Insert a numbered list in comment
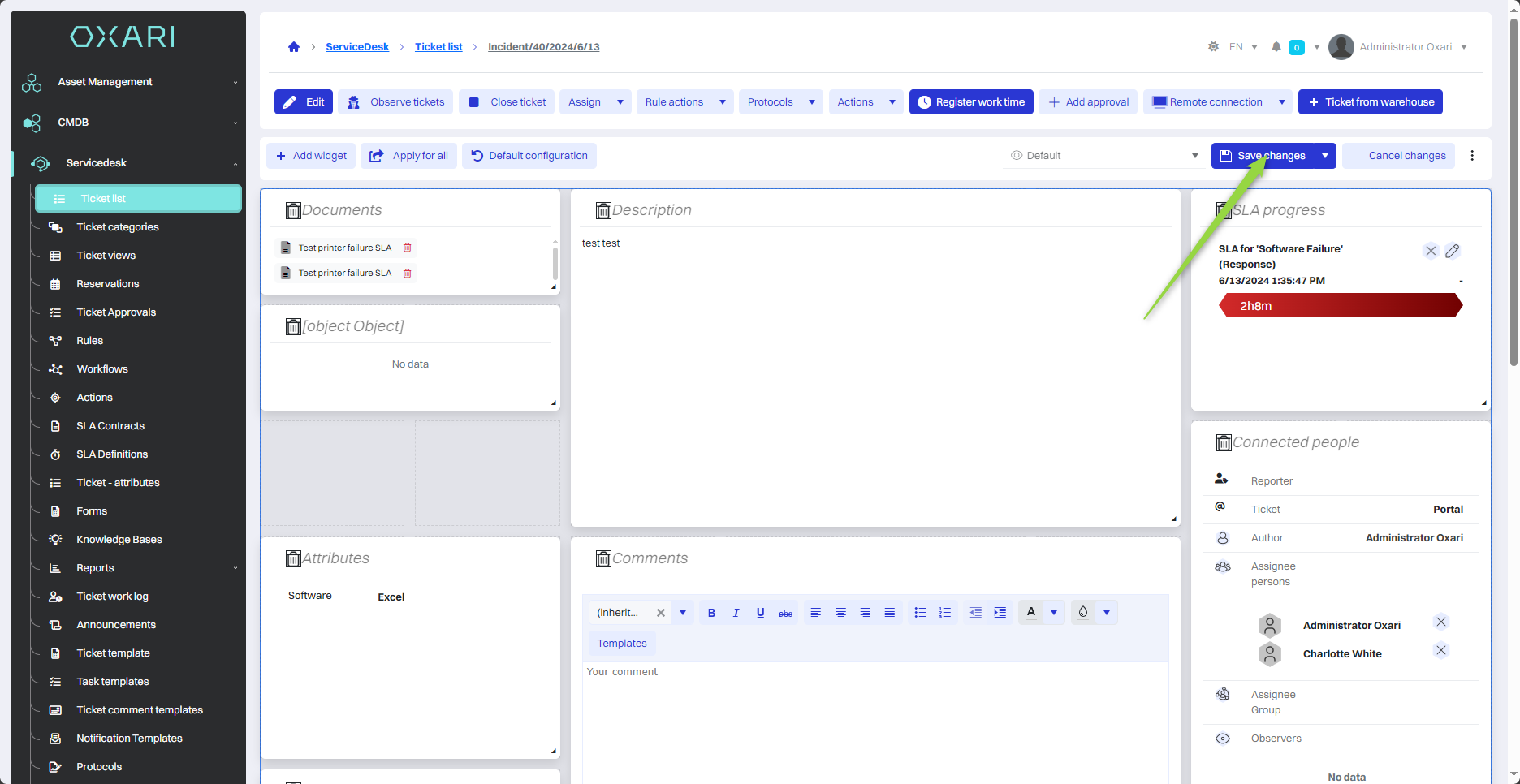This screenshot has width=1520, height=784. 944,613
